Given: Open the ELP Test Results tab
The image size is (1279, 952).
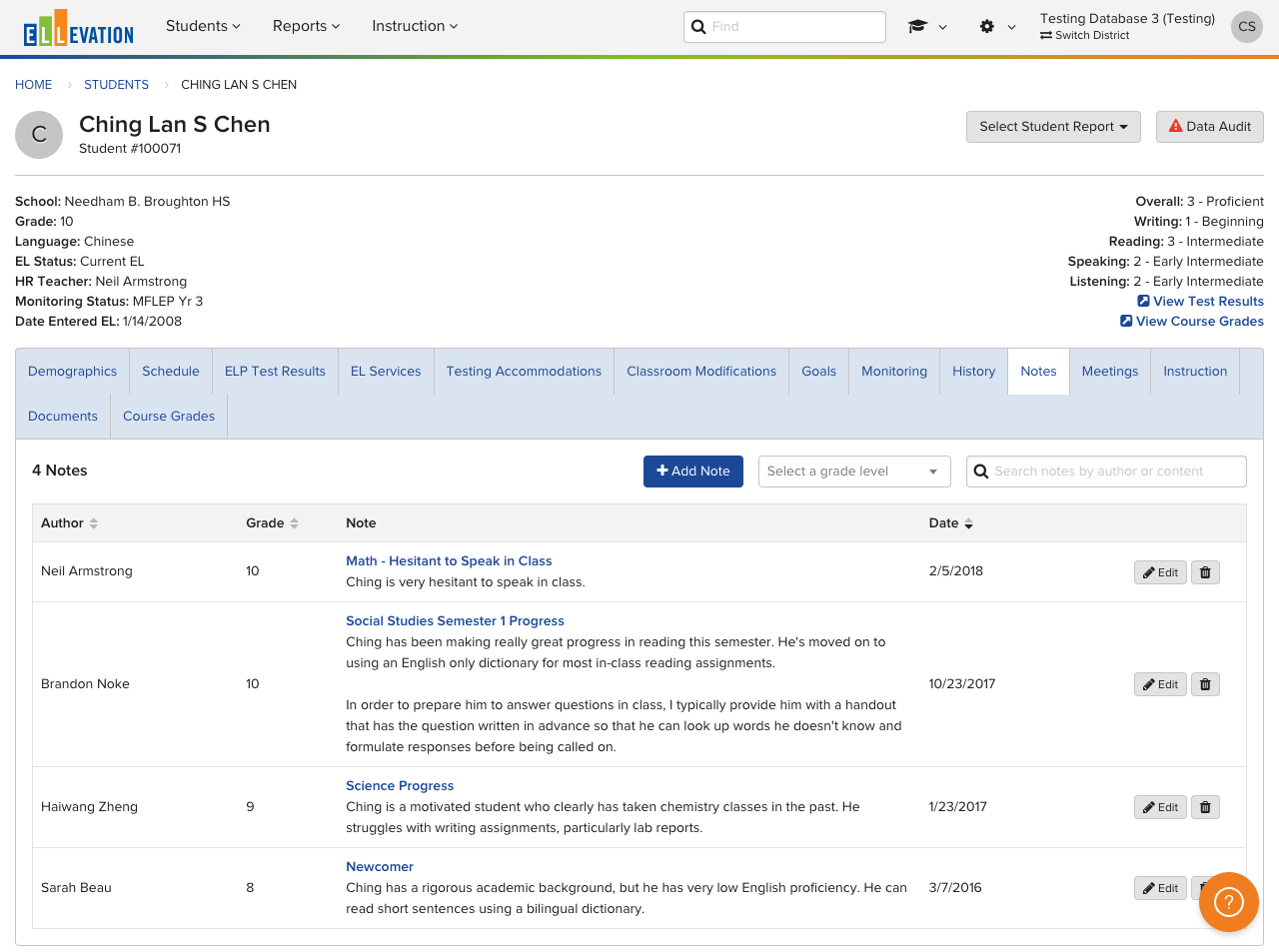Looking at the screenshot, I should click(275, 372).
